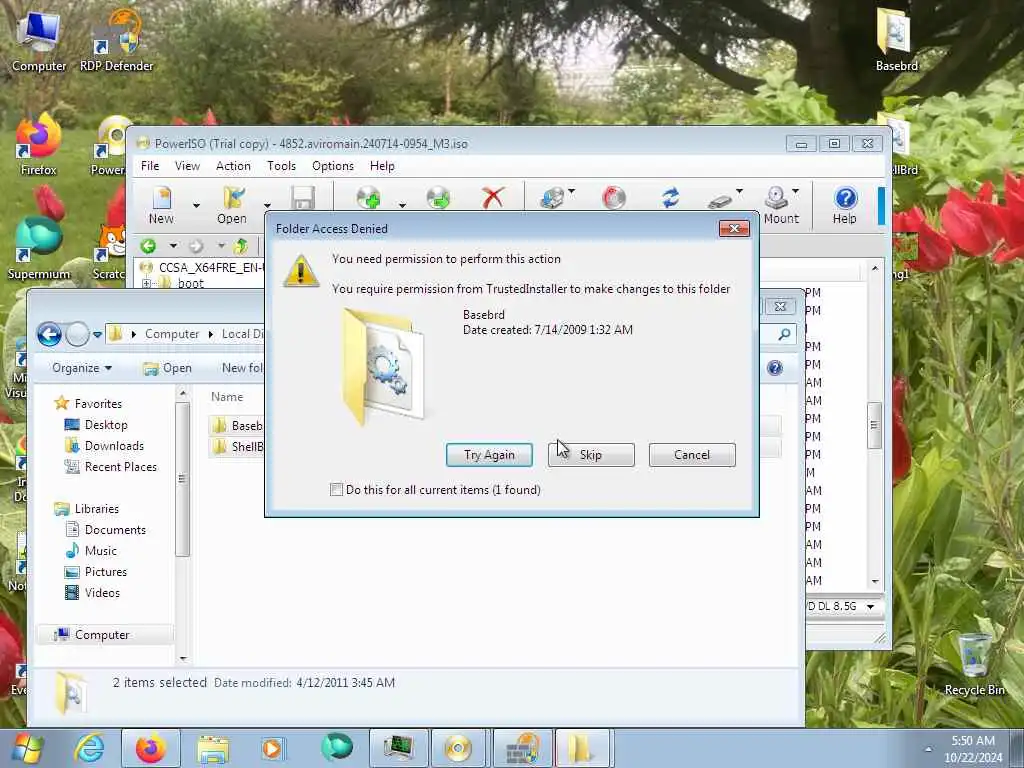Image resolution: width=1024 pixels, height=768 pixels.
Task: Open the Action menu in PowerISO
Action: (x=233, y=166)
